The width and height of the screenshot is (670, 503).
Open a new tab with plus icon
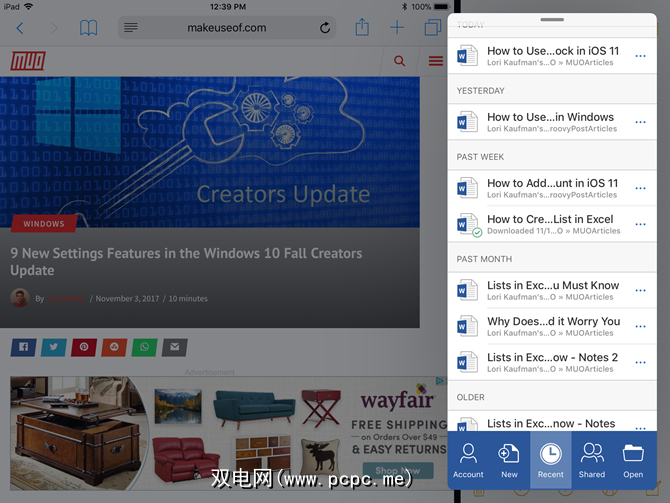click(x=397, y=28)
